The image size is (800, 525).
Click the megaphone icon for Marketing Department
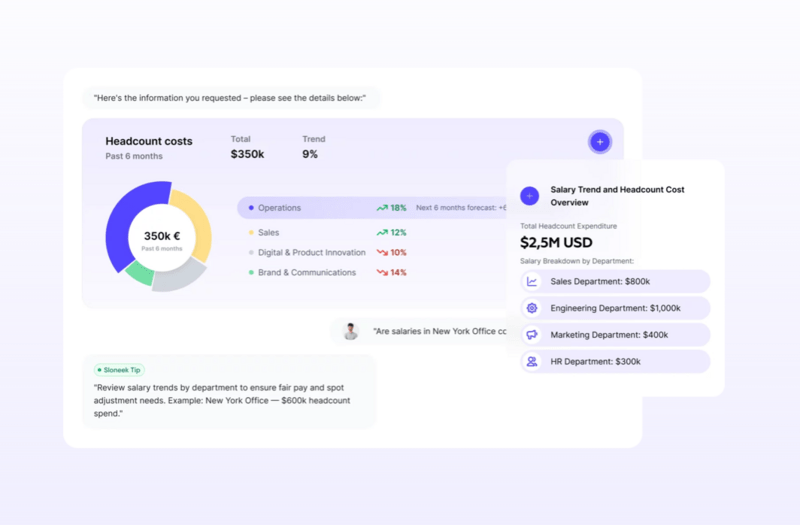[x=532, y=335]
